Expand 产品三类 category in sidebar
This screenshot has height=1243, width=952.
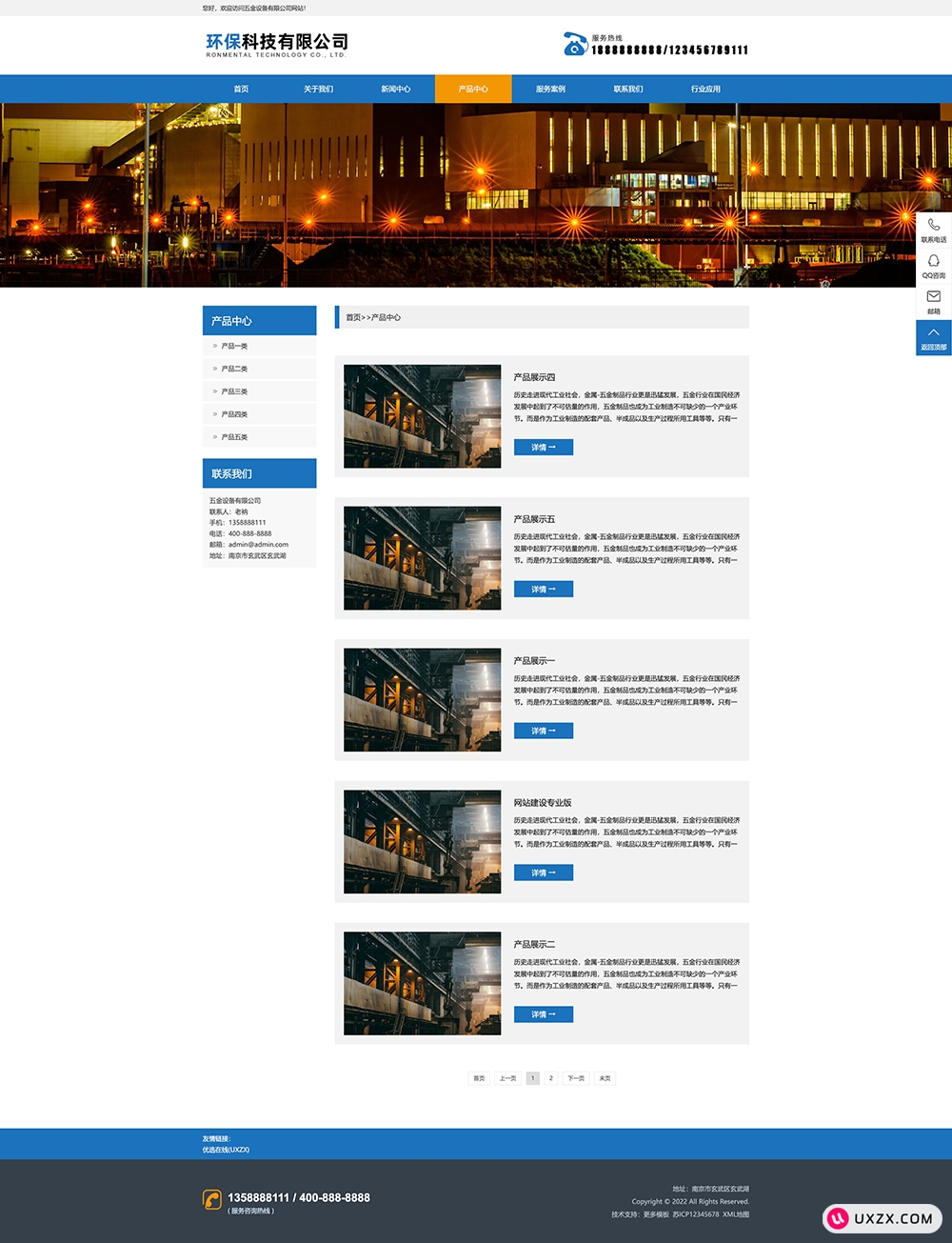(234, 391)
